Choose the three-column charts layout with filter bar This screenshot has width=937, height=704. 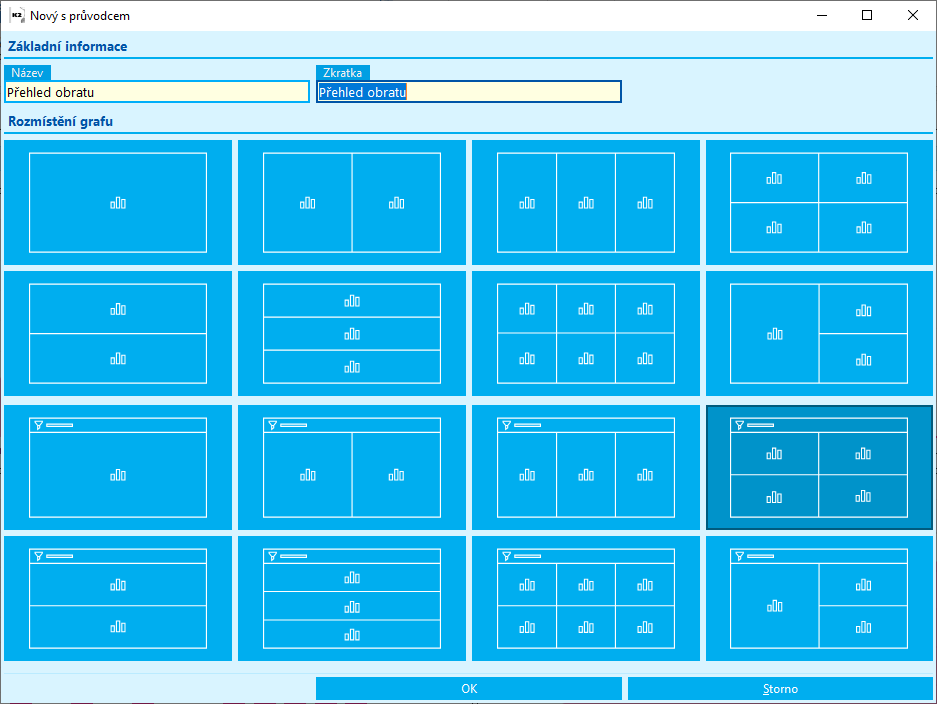[586, 467]
